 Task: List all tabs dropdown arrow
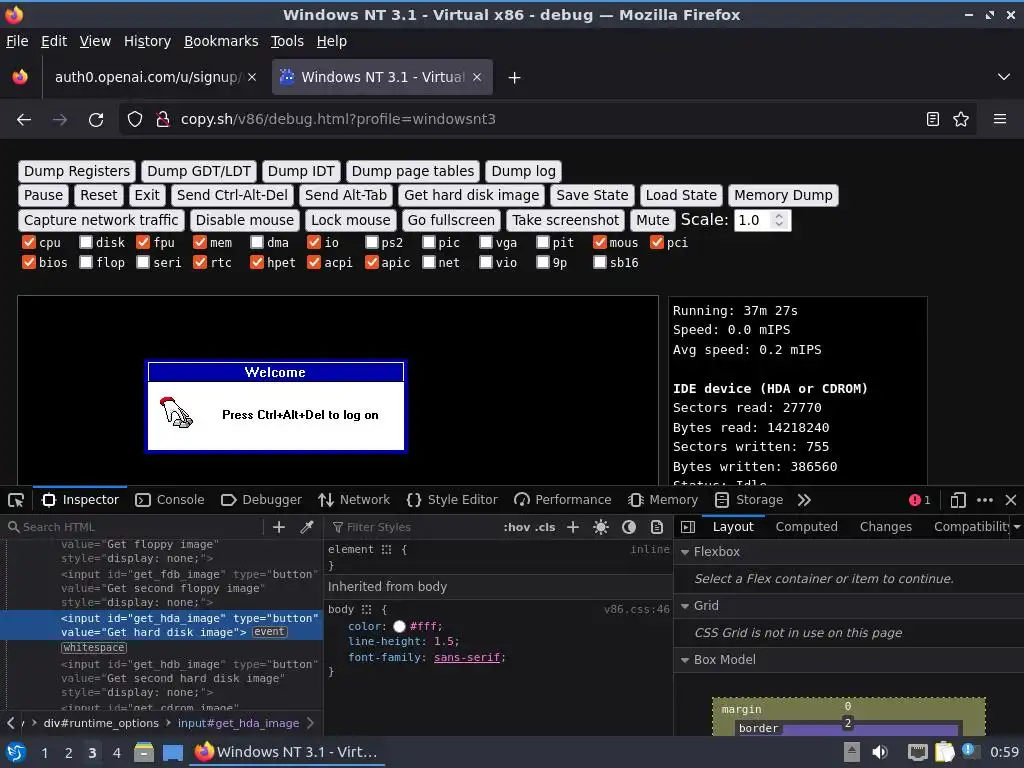1004,77
